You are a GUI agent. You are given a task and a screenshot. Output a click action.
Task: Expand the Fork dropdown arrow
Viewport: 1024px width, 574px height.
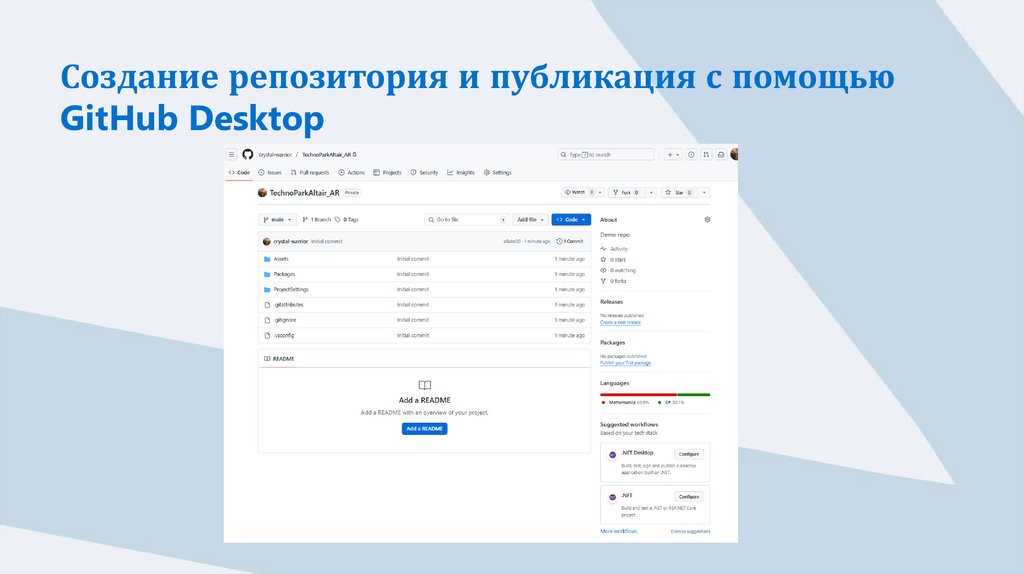[x=651, y=193]
